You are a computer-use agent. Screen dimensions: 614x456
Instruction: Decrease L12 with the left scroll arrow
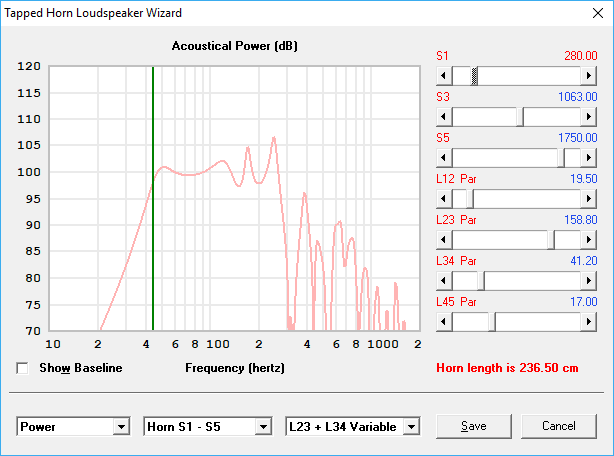[x=444, y=199]
